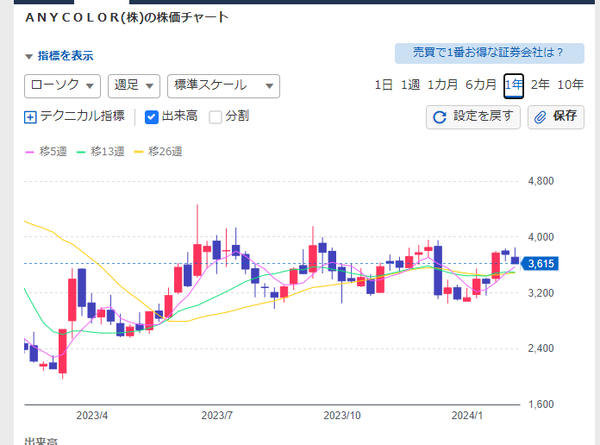Viewport: 600px width, 445px height.
Task: Enable the 分割 checkbox
Action: (215, 117)
